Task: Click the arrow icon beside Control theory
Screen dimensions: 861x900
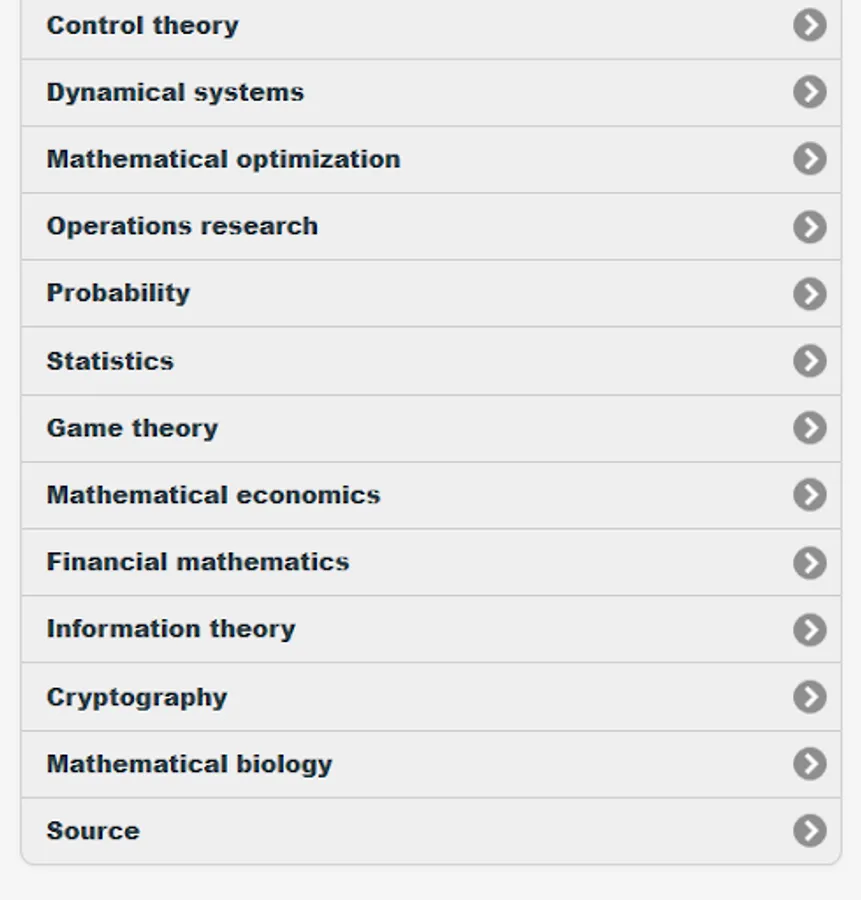Action: (x=810, y=25)
